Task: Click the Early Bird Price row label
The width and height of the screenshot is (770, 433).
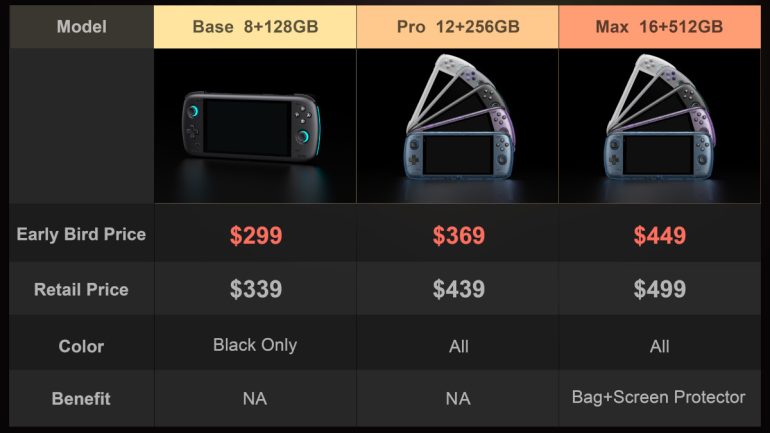Action: (x=81, y=234)
